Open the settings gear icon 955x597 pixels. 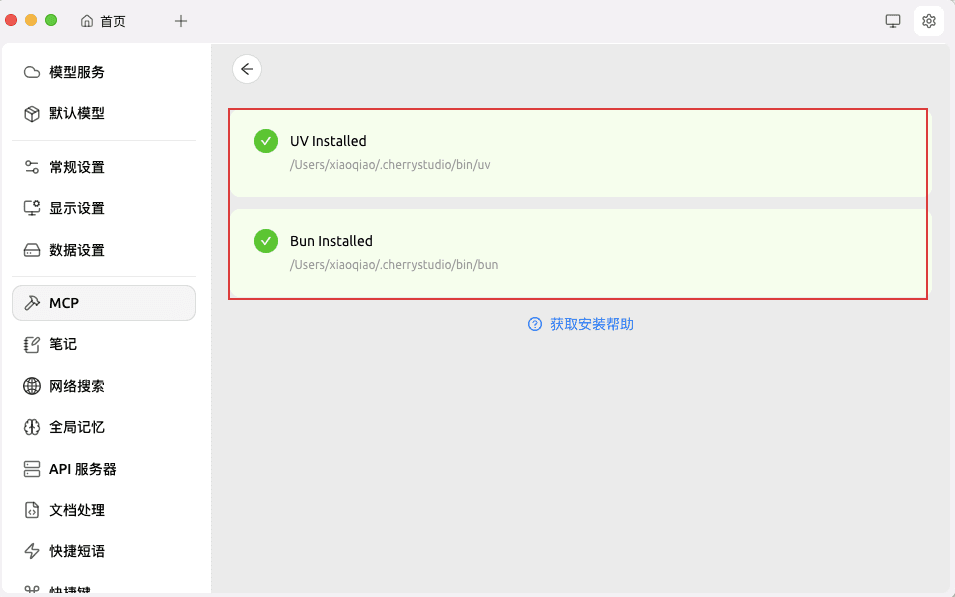coord(928,21)
